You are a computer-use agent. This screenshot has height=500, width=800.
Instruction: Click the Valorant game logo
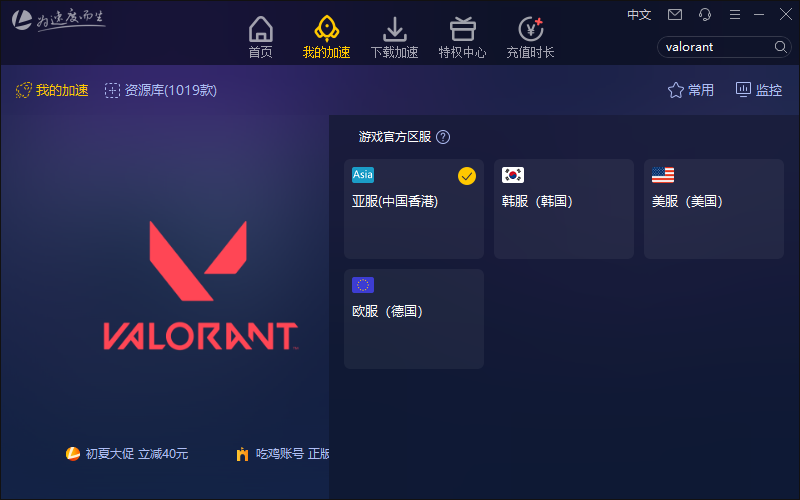pos(200,286)
